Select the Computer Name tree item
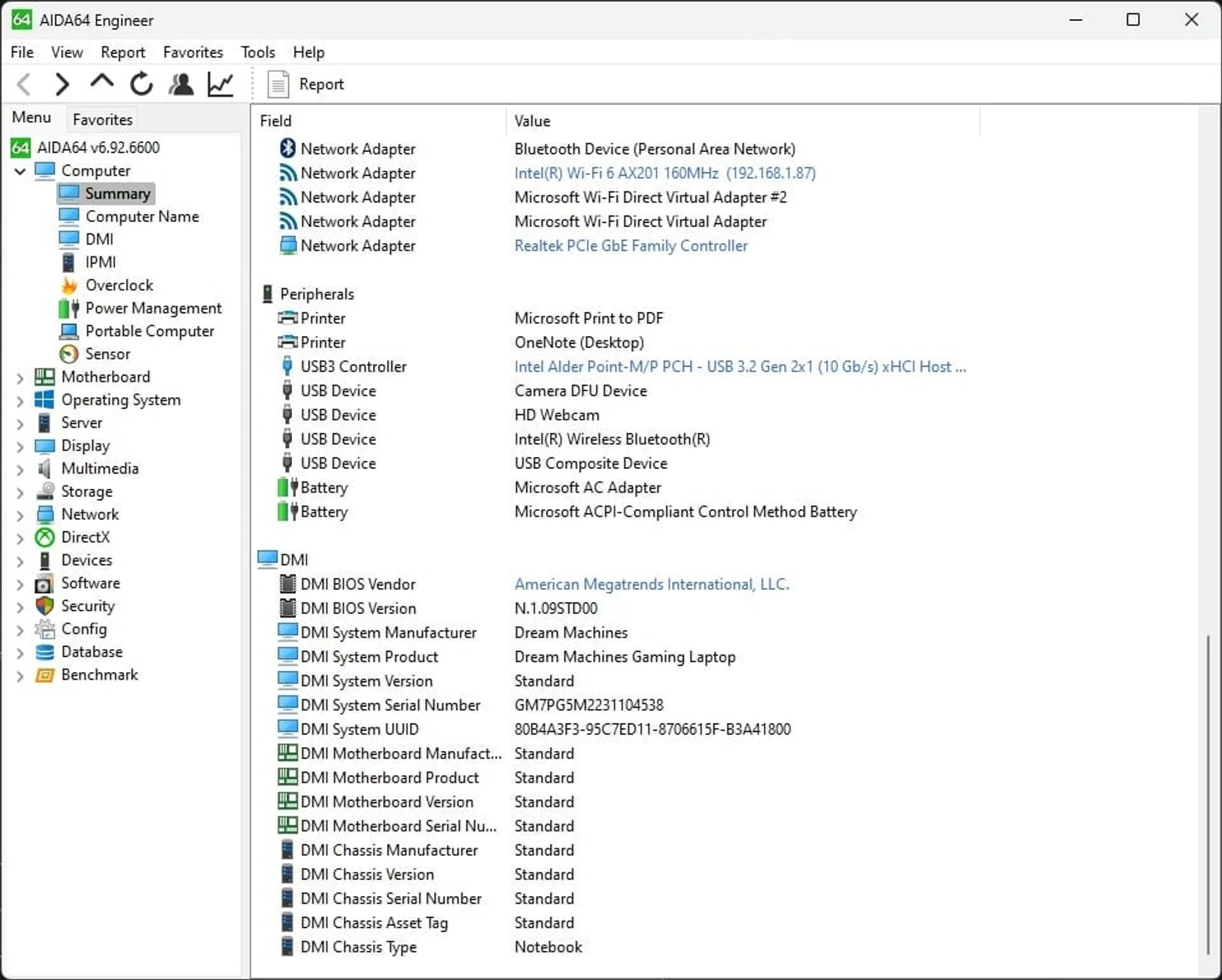 129,216
